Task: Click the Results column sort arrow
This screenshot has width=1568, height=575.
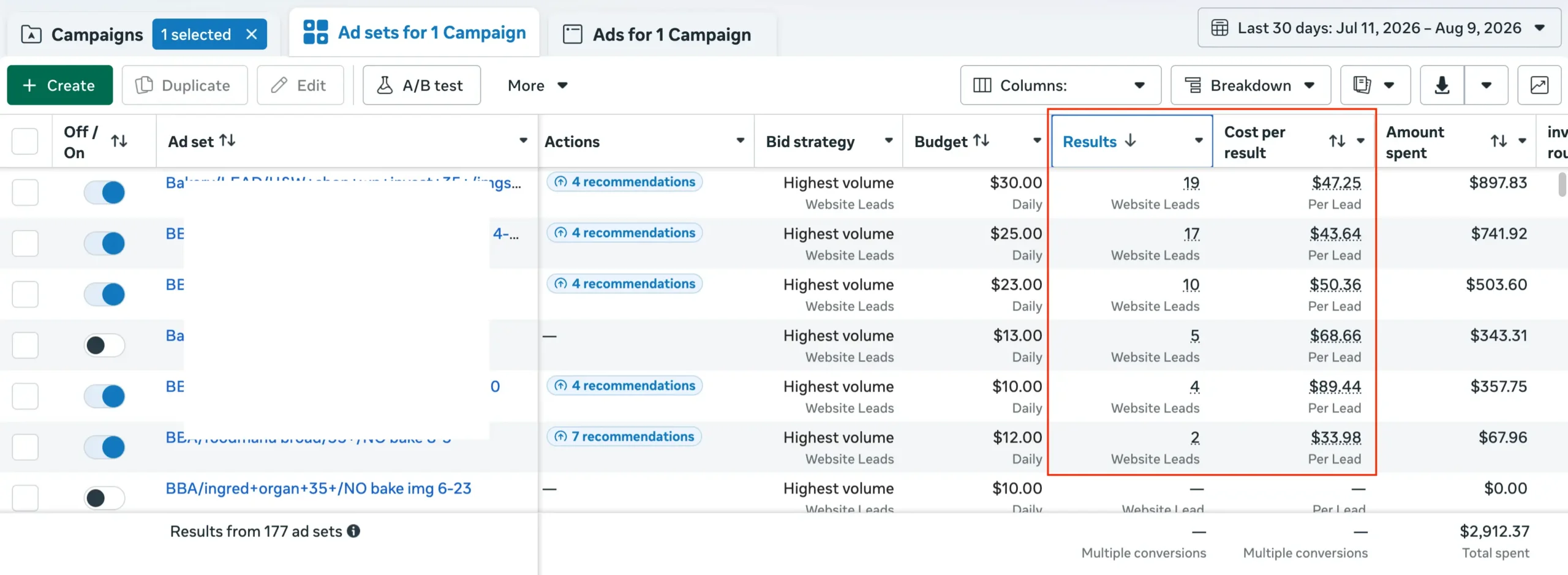Action: [1131, 141]
